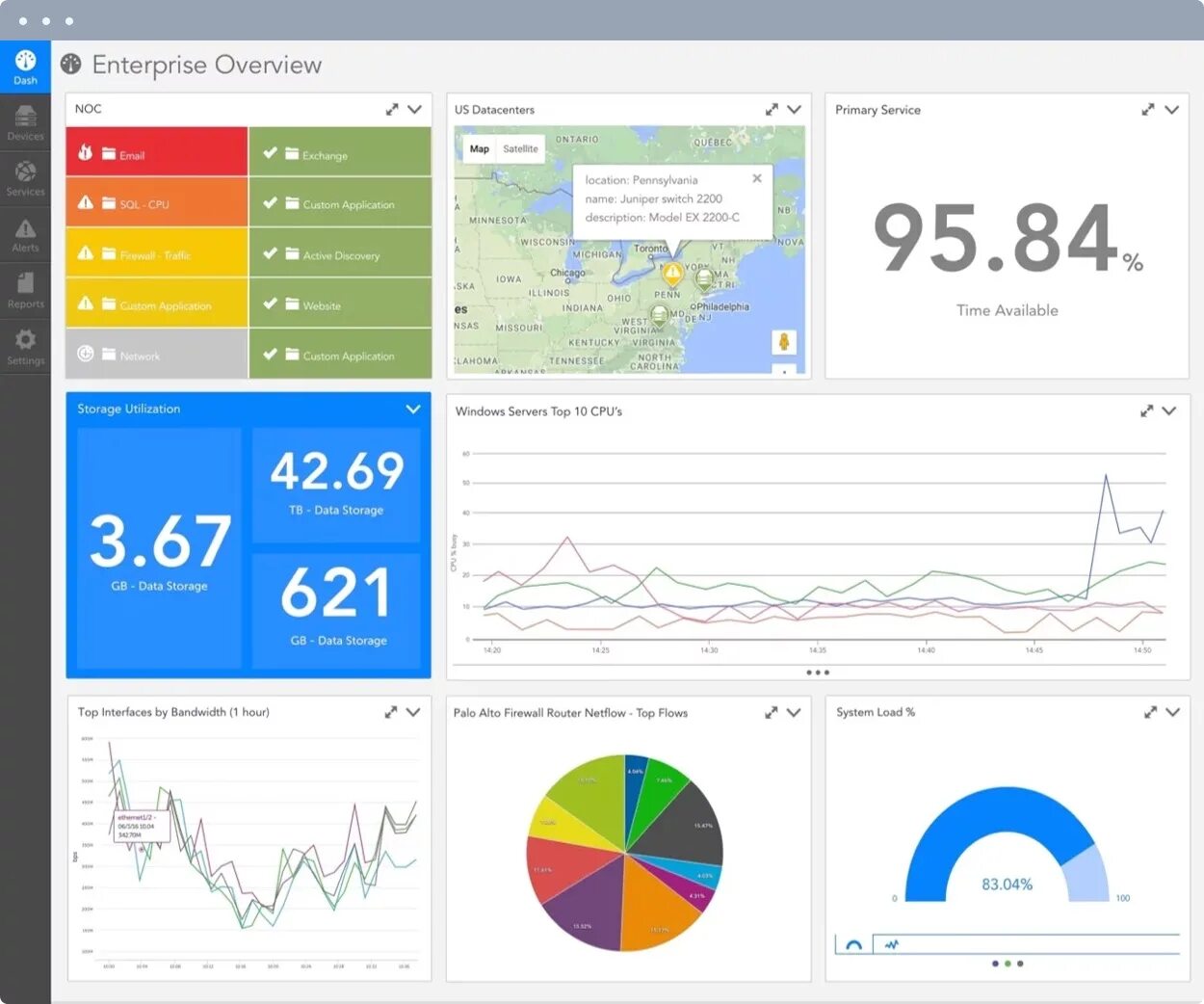Screen dimensions: 1204x1004
Task: Open the red Email NOC tile
Action: pyautogui.click(x=157, y=151)
